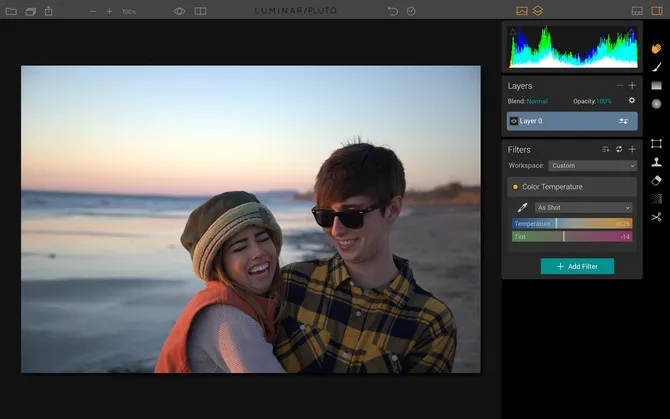Screen dimensions: 670x419
Task: Toggle the before/after preview eye icon
Action: click(180, 11)
